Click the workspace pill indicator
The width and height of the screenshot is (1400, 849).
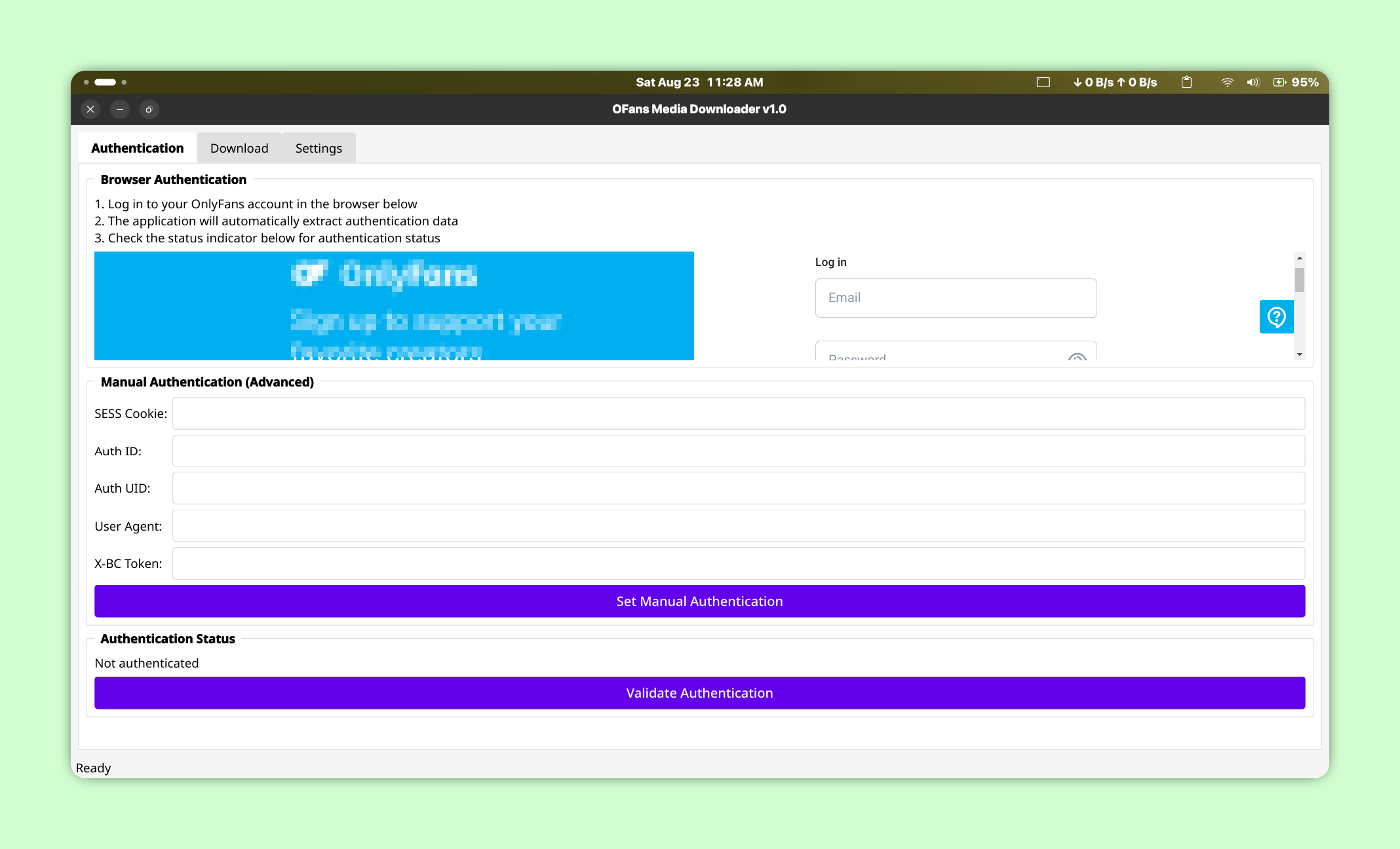coord(105,82)
